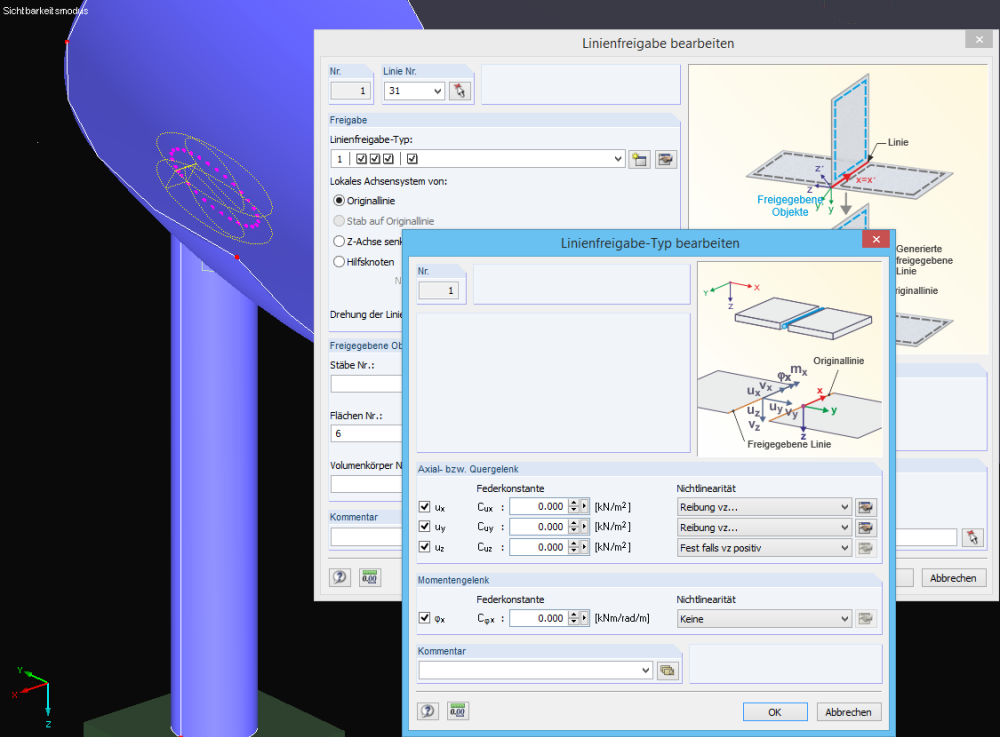Open the ux Nichtlinearität dropdown
The width and height of the screenshot is (1000, 737).
[x=764, y=507]
